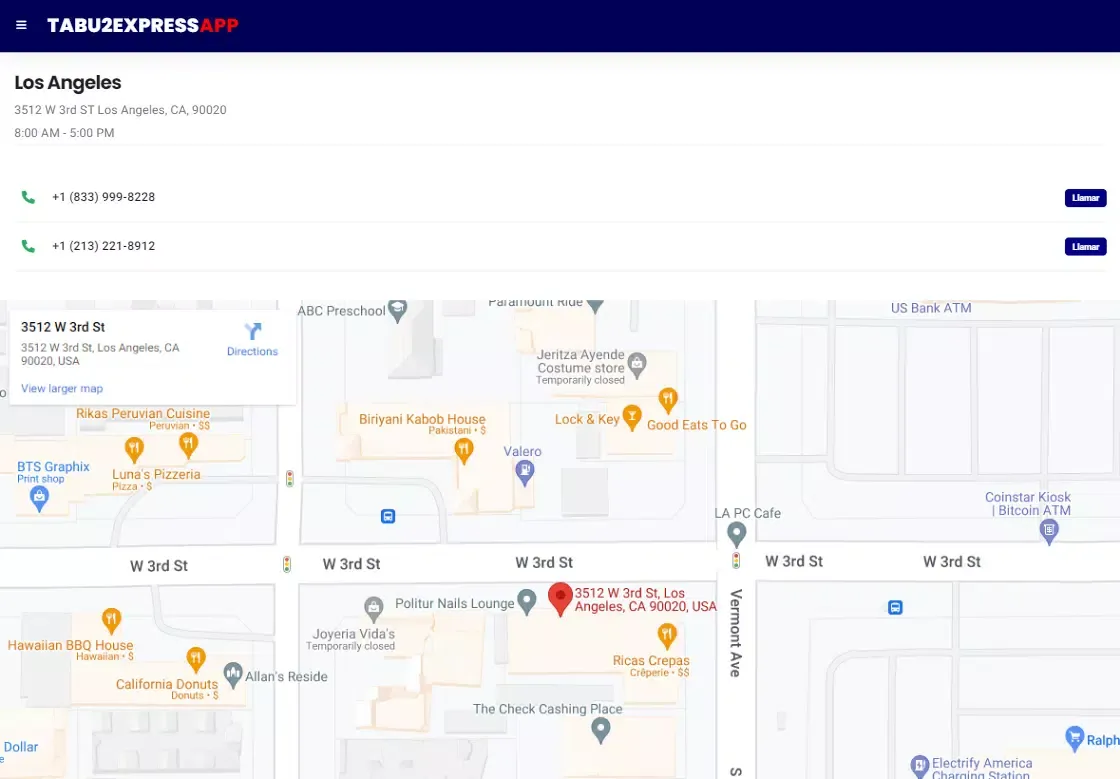The width and height of the screenshot is (1120, 779).
Task: Click the Joyeria Vida's shop marker
Action: [x=374, y=609]
